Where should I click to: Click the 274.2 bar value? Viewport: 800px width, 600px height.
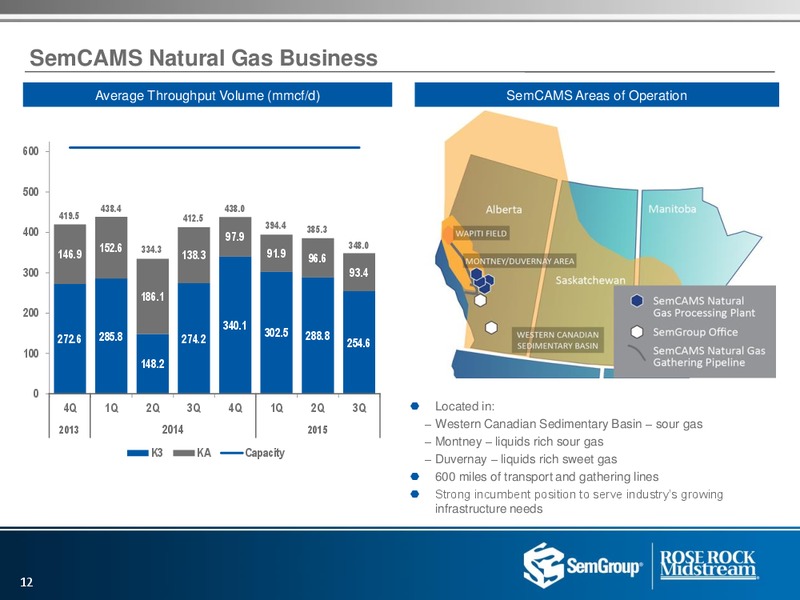(194, 339)
